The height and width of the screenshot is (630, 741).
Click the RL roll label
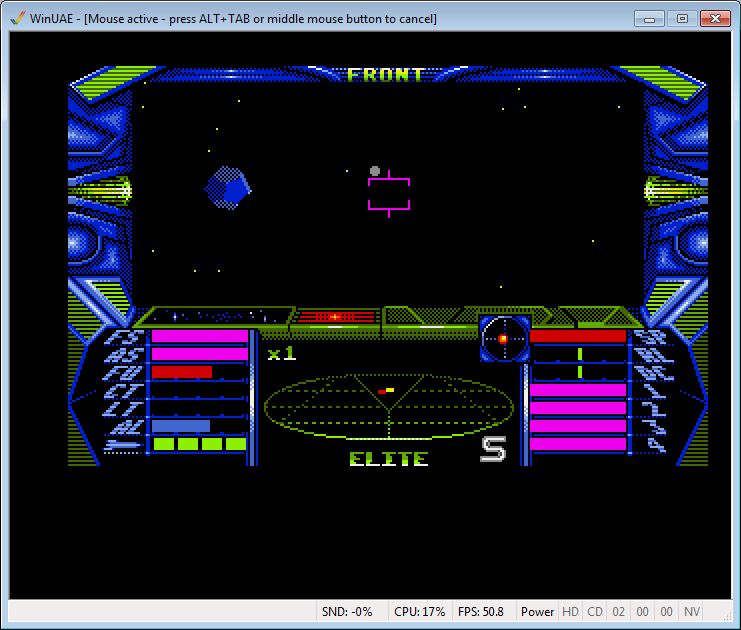(654, 354)
